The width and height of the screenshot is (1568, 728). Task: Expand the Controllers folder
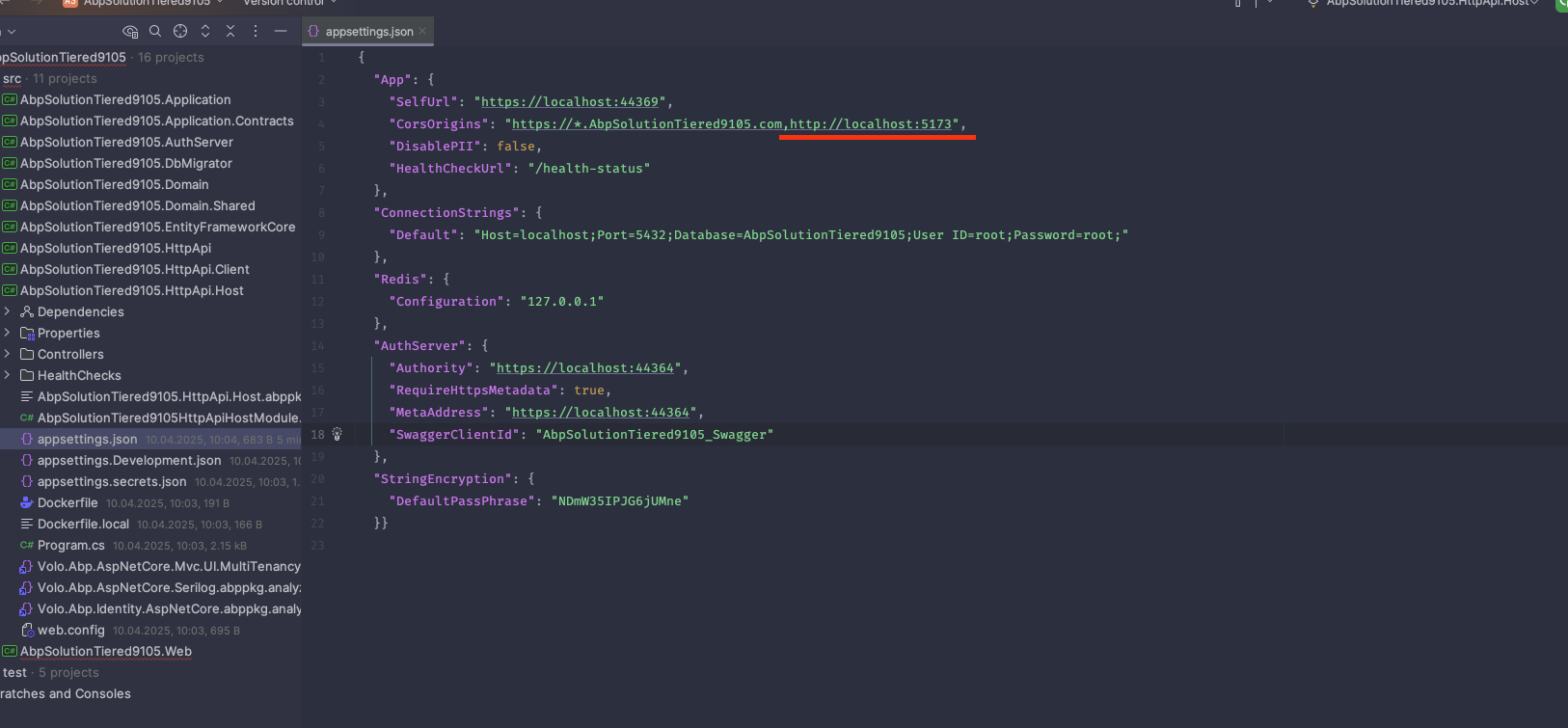pos(8,354)
